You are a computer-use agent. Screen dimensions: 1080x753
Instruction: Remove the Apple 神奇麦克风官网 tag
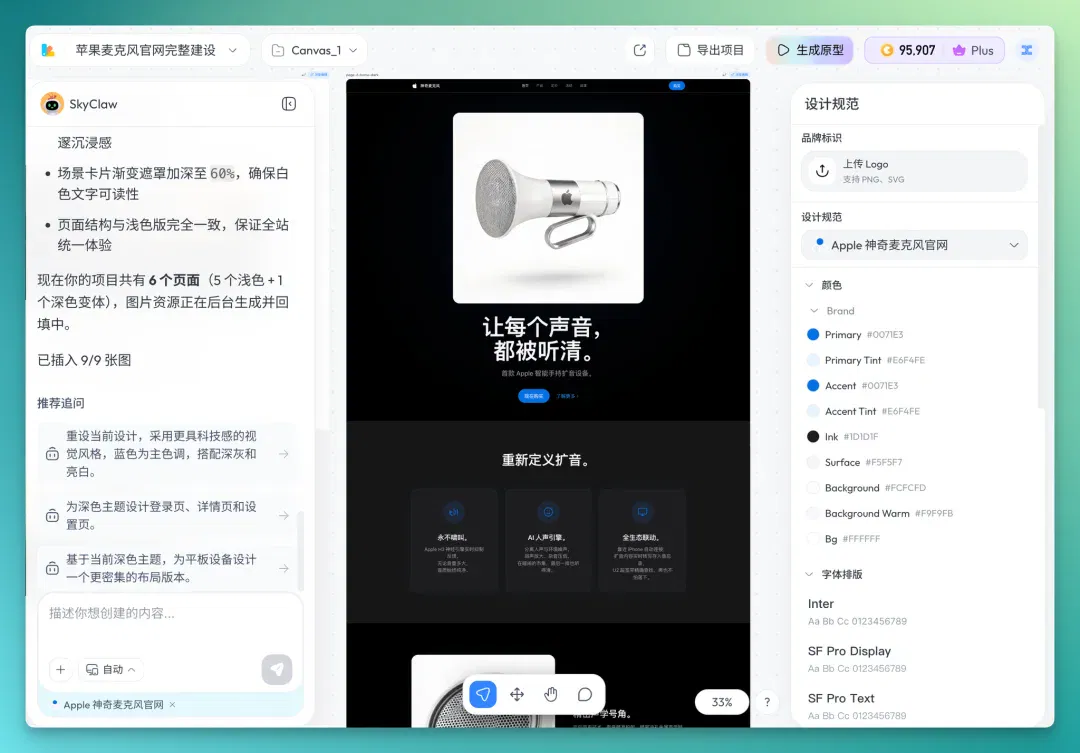[172, 705]
